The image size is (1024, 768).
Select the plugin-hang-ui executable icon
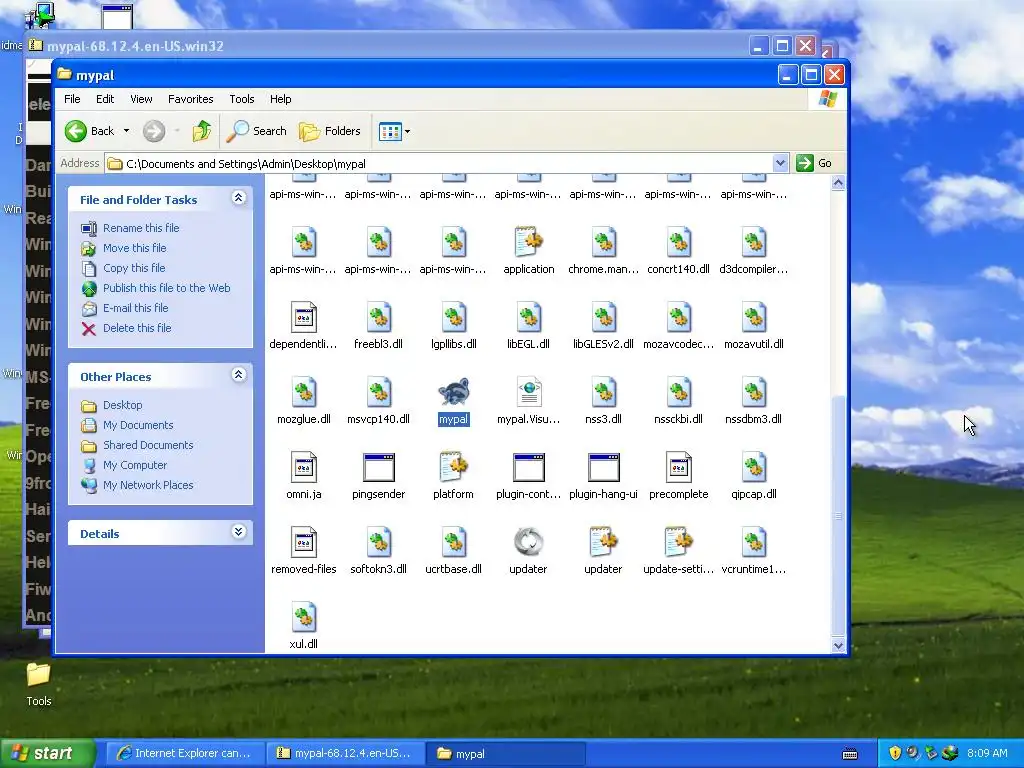pos(603,467)
